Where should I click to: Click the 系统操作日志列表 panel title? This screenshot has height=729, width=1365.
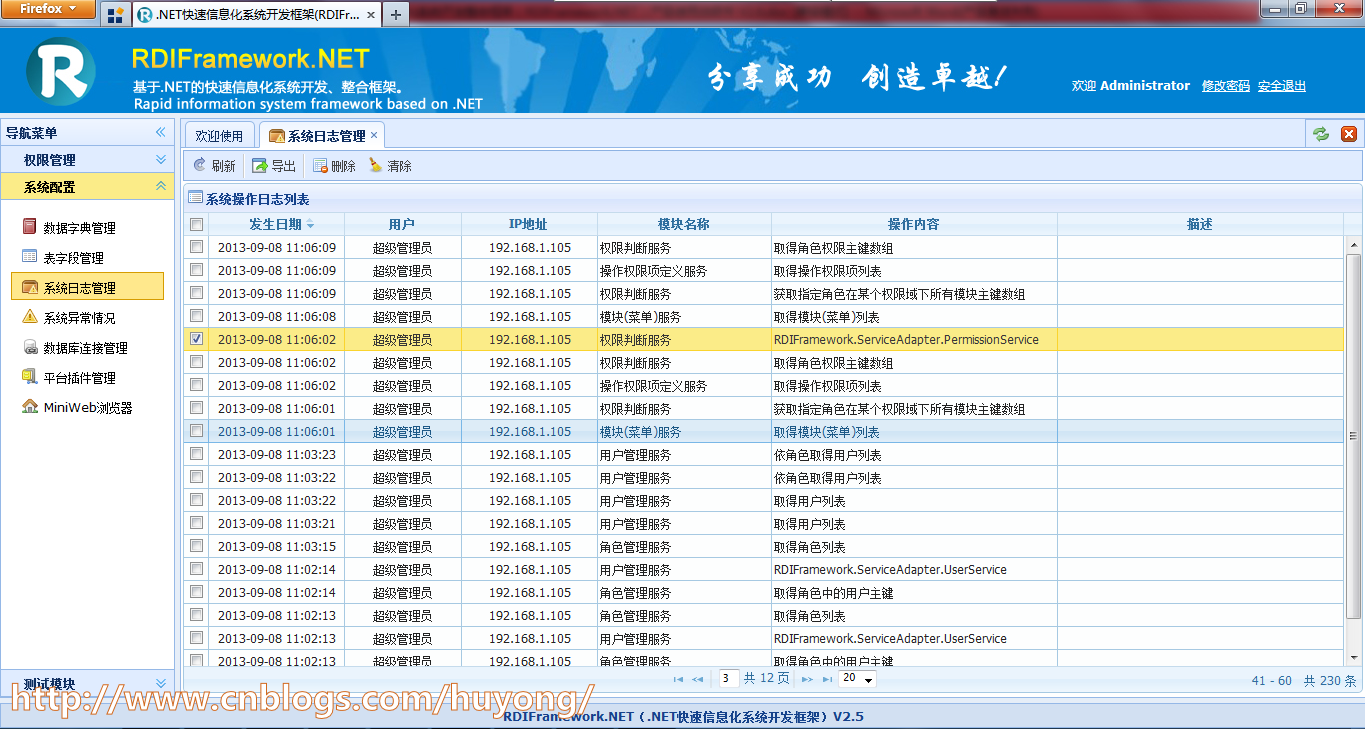click(x=257, y=198)
